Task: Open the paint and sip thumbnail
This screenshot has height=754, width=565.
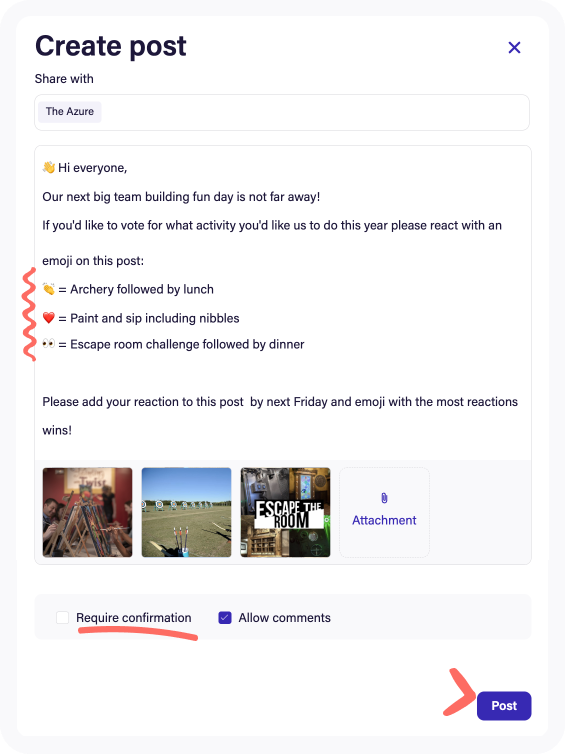Action: pyautogui.click(x=88, y=512)
